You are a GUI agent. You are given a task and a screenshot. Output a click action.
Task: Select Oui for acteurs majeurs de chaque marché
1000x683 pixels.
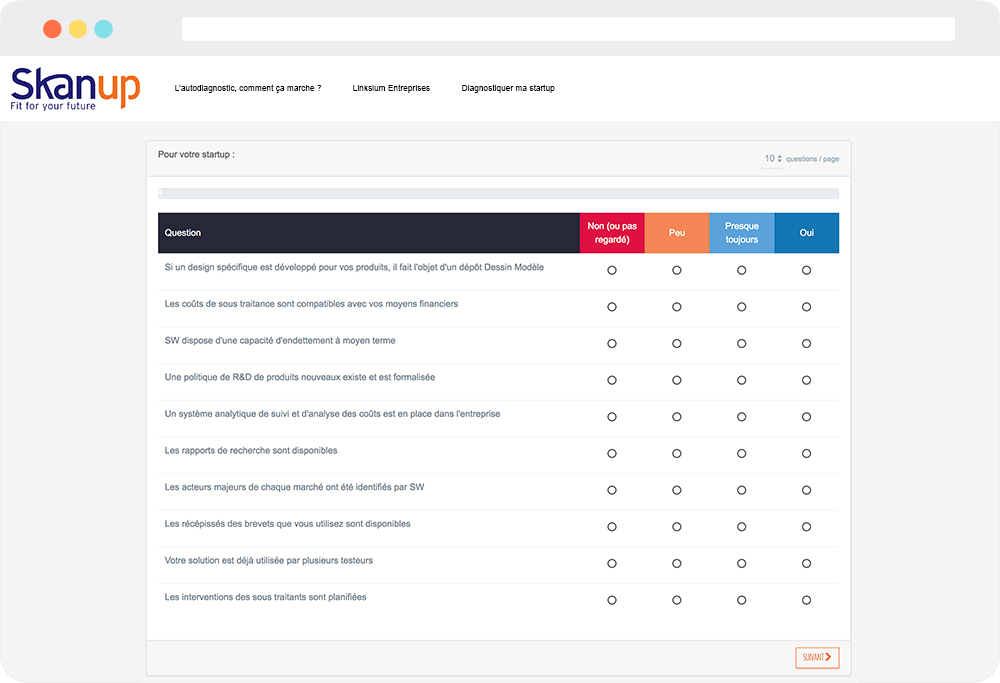pos(807,490)
